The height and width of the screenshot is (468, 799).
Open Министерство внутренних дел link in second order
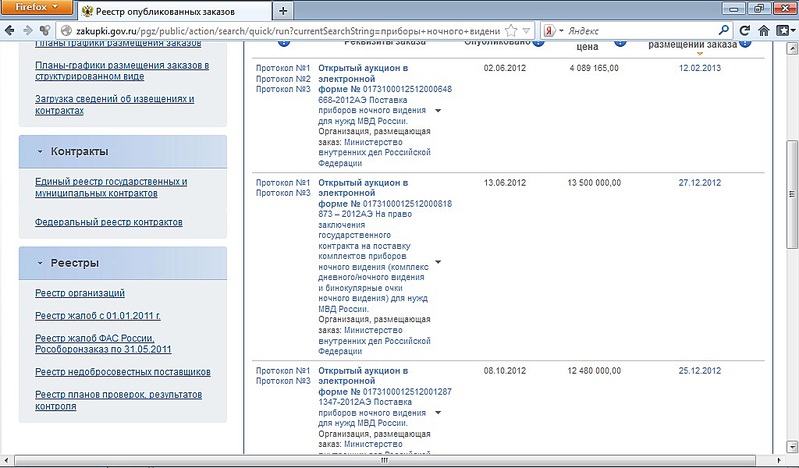pyautogui.click(x=375, y=341)
